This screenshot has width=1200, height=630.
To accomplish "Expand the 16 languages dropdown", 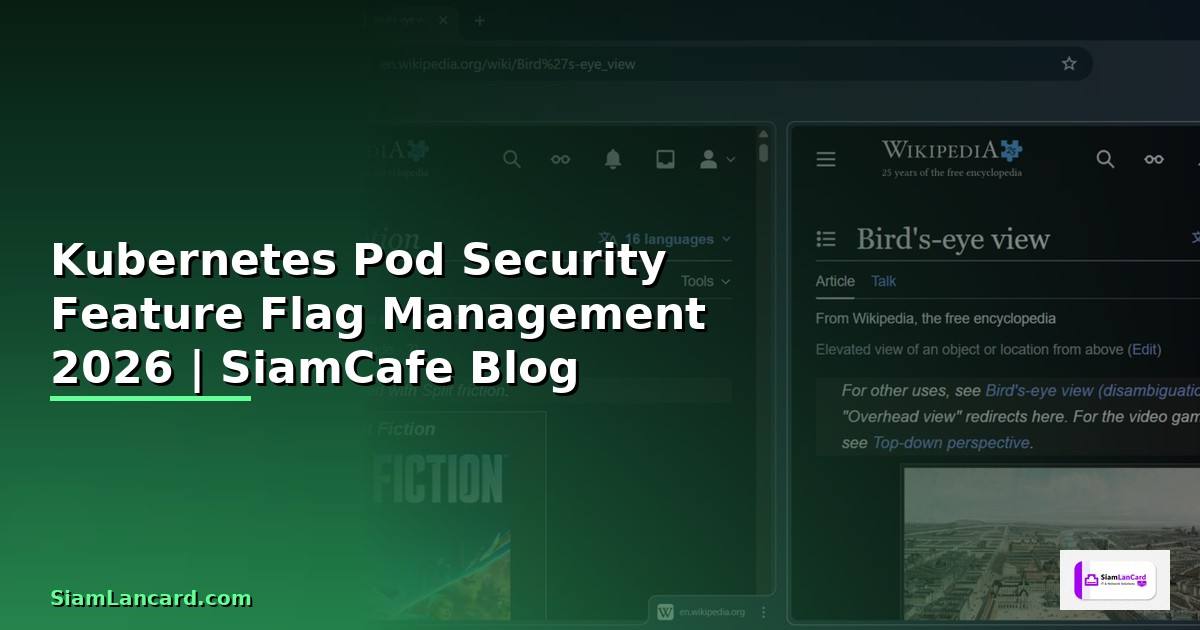I will [665, 239].
